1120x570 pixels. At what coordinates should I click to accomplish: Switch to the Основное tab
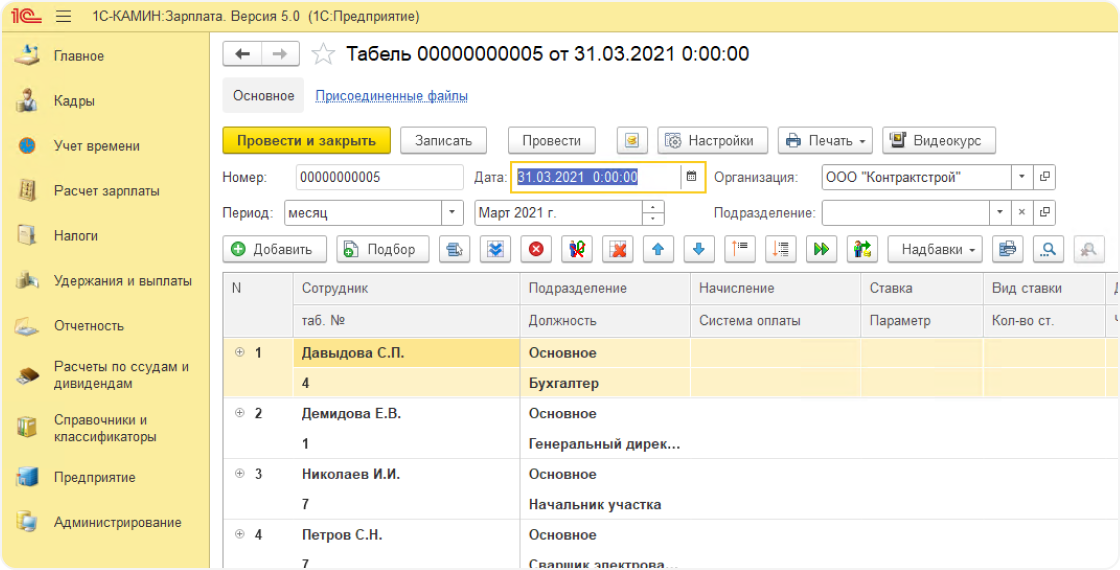[x=264, y=96]
